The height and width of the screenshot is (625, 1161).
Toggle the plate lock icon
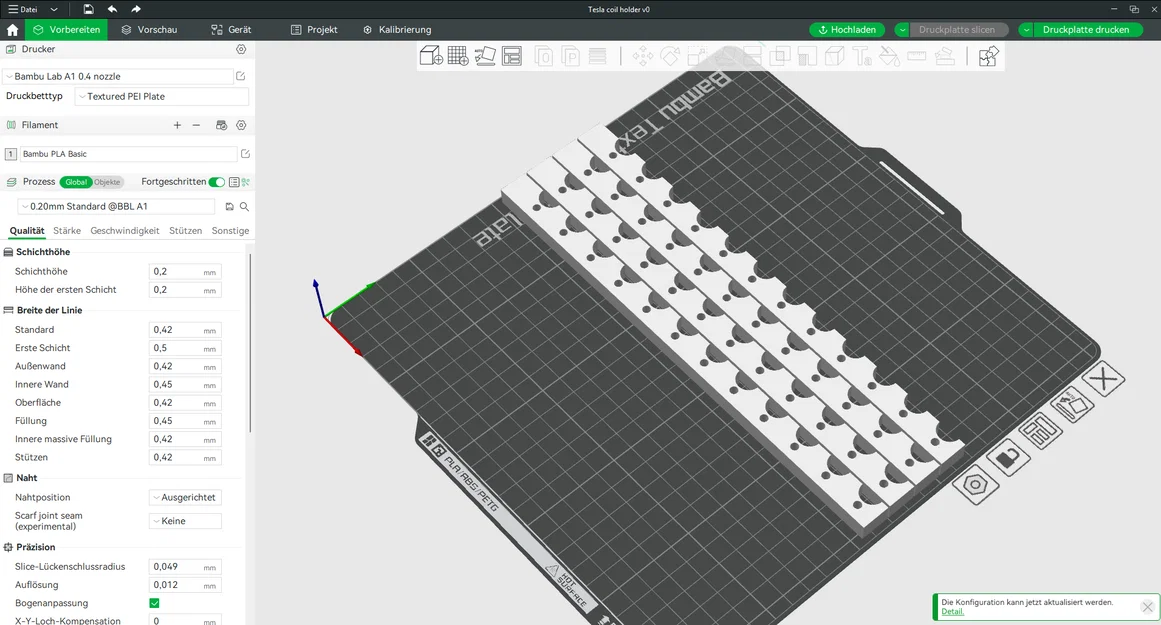click(1008, 457)
